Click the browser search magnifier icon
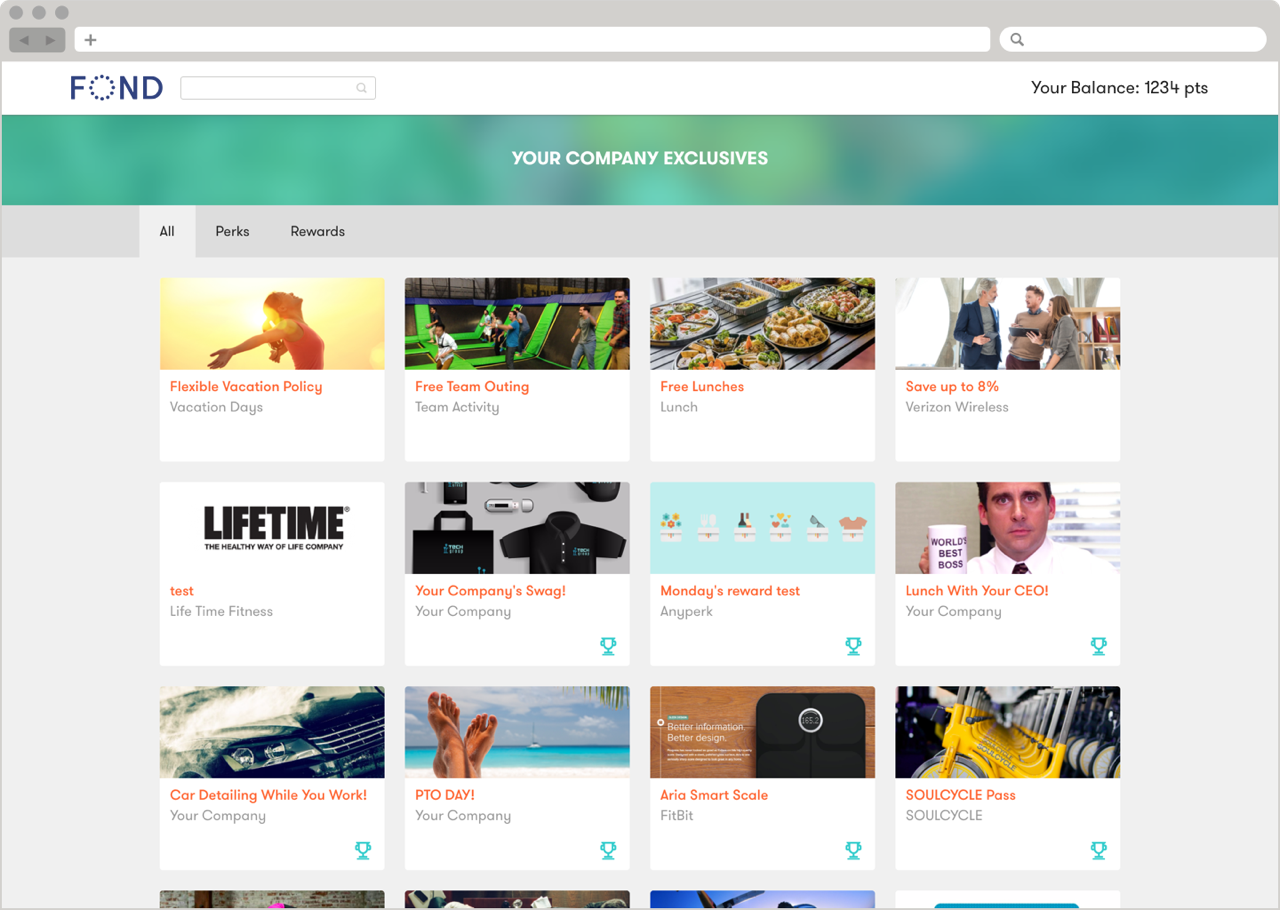This screenshot has height=910, width=1280. tap(1017, 40)
